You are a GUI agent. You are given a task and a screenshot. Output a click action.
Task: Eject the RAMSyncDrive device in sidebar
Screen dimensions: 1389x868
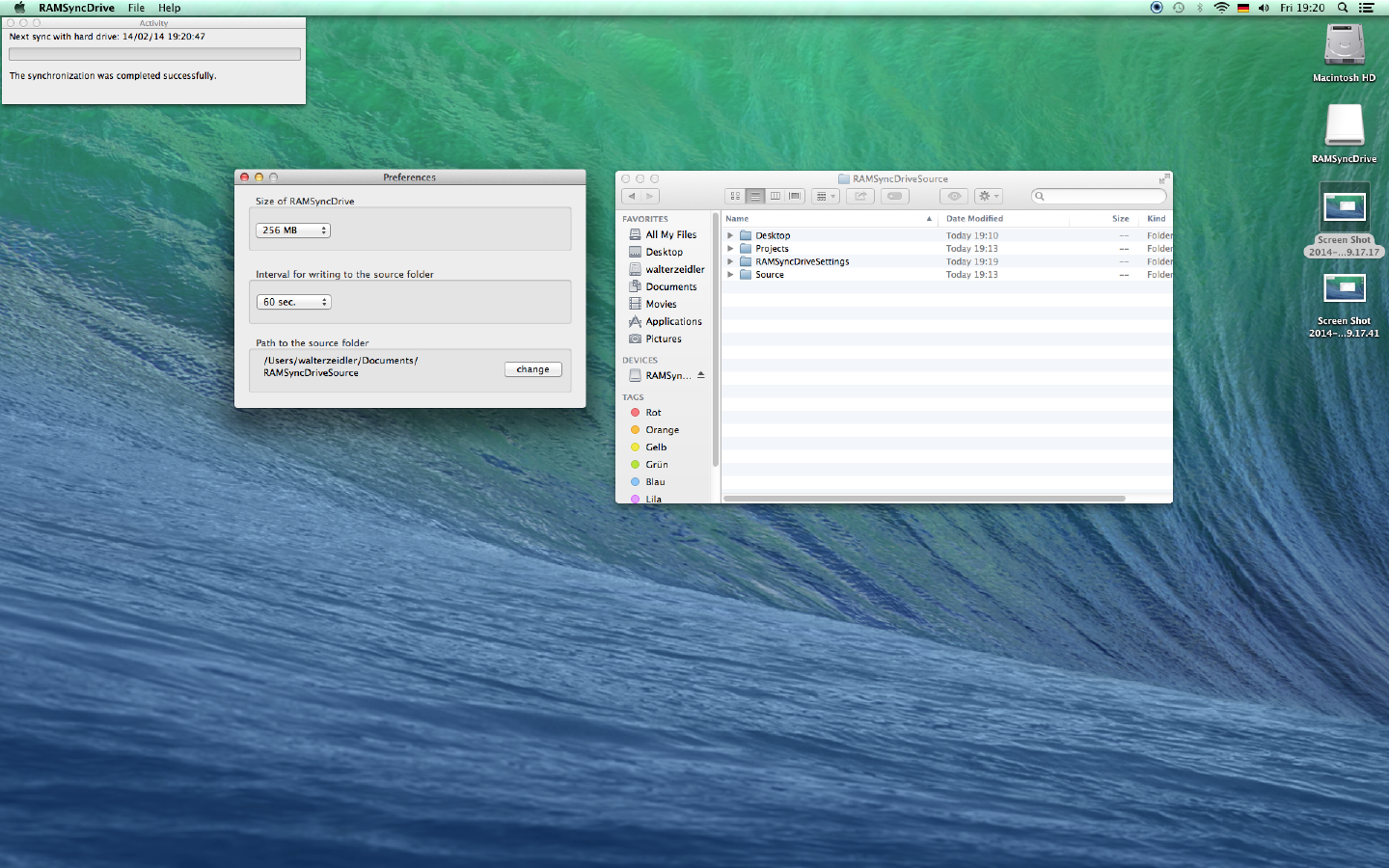click(x=701, y=375)
